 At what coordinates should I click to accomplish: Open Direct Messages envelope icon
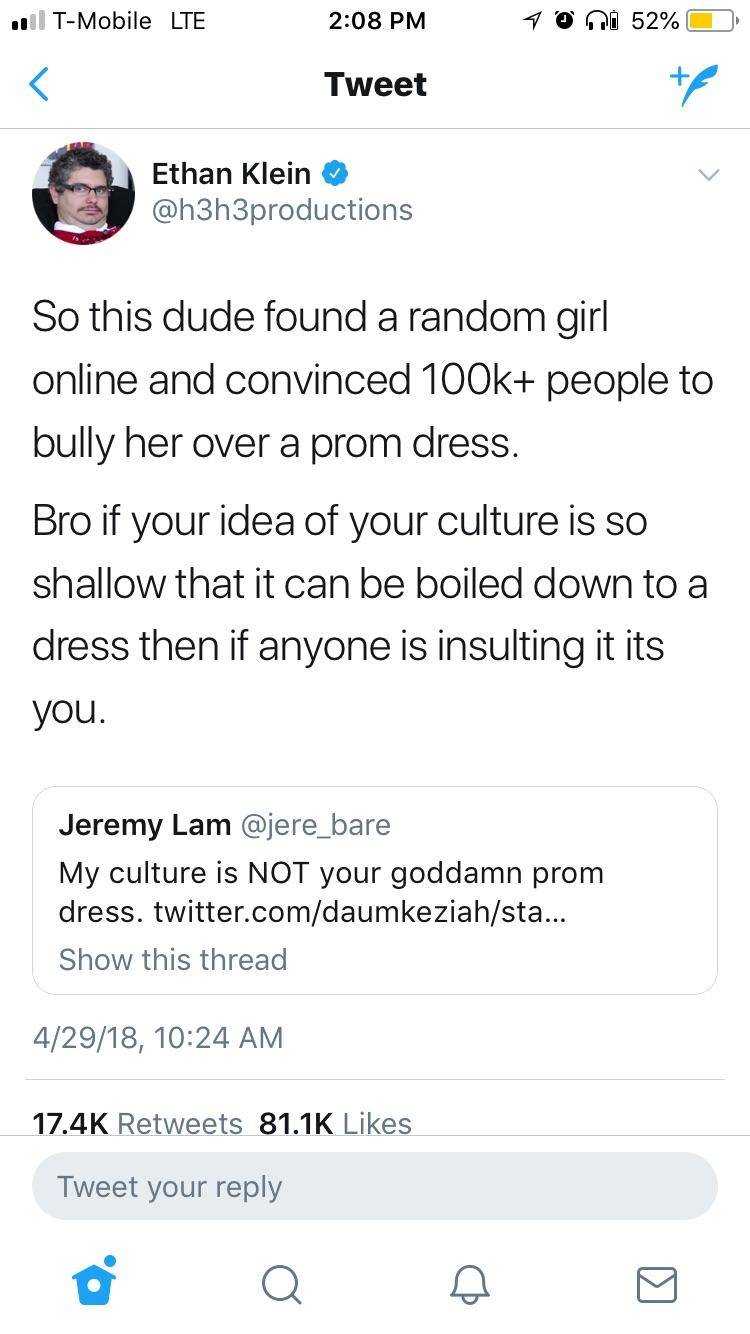[656, 1286]
